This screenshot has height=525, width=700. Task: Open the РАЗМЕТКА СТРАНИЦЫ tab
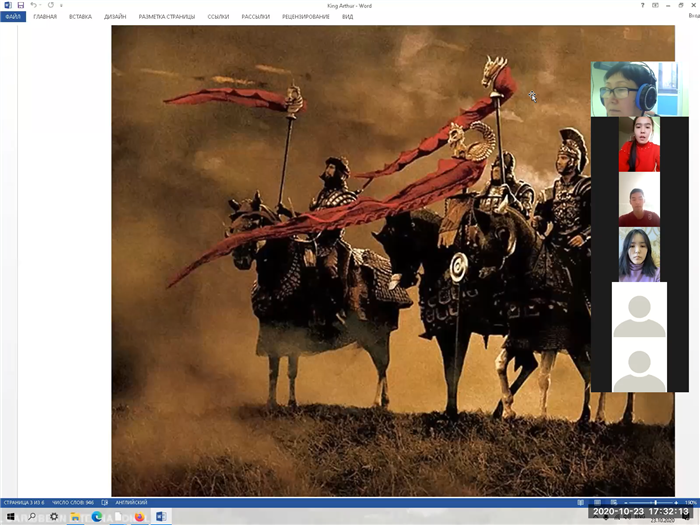coord(168,17)
